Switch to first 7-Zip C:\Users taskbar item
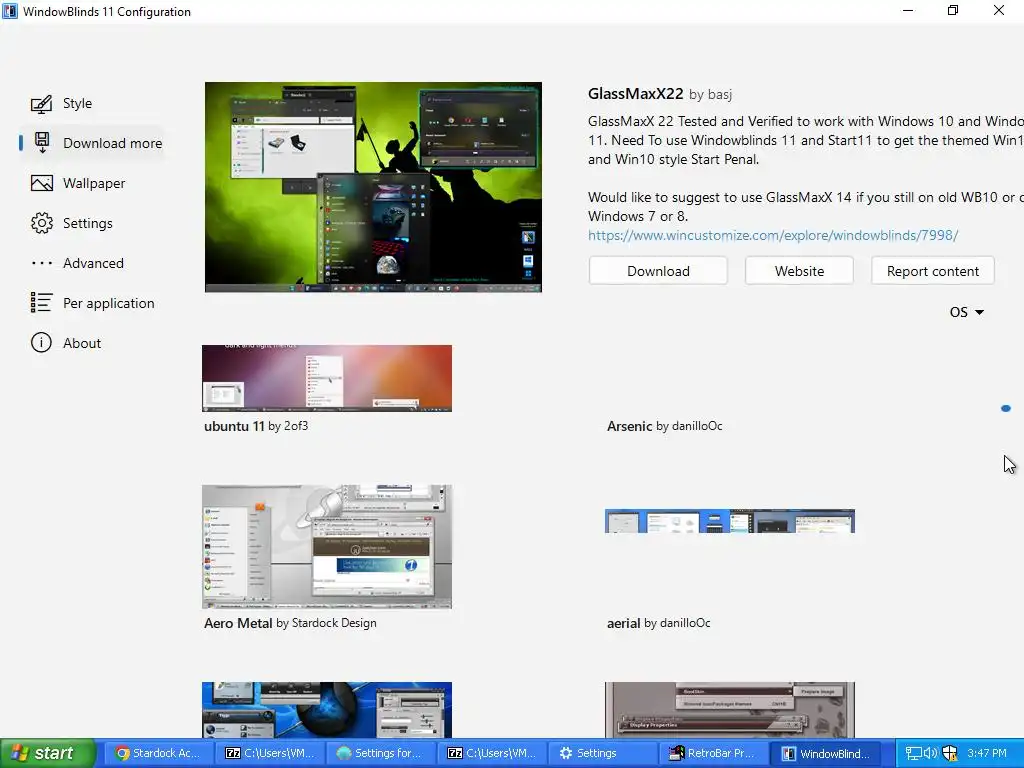Viewport: 1024px width, 768px height. 270,754
